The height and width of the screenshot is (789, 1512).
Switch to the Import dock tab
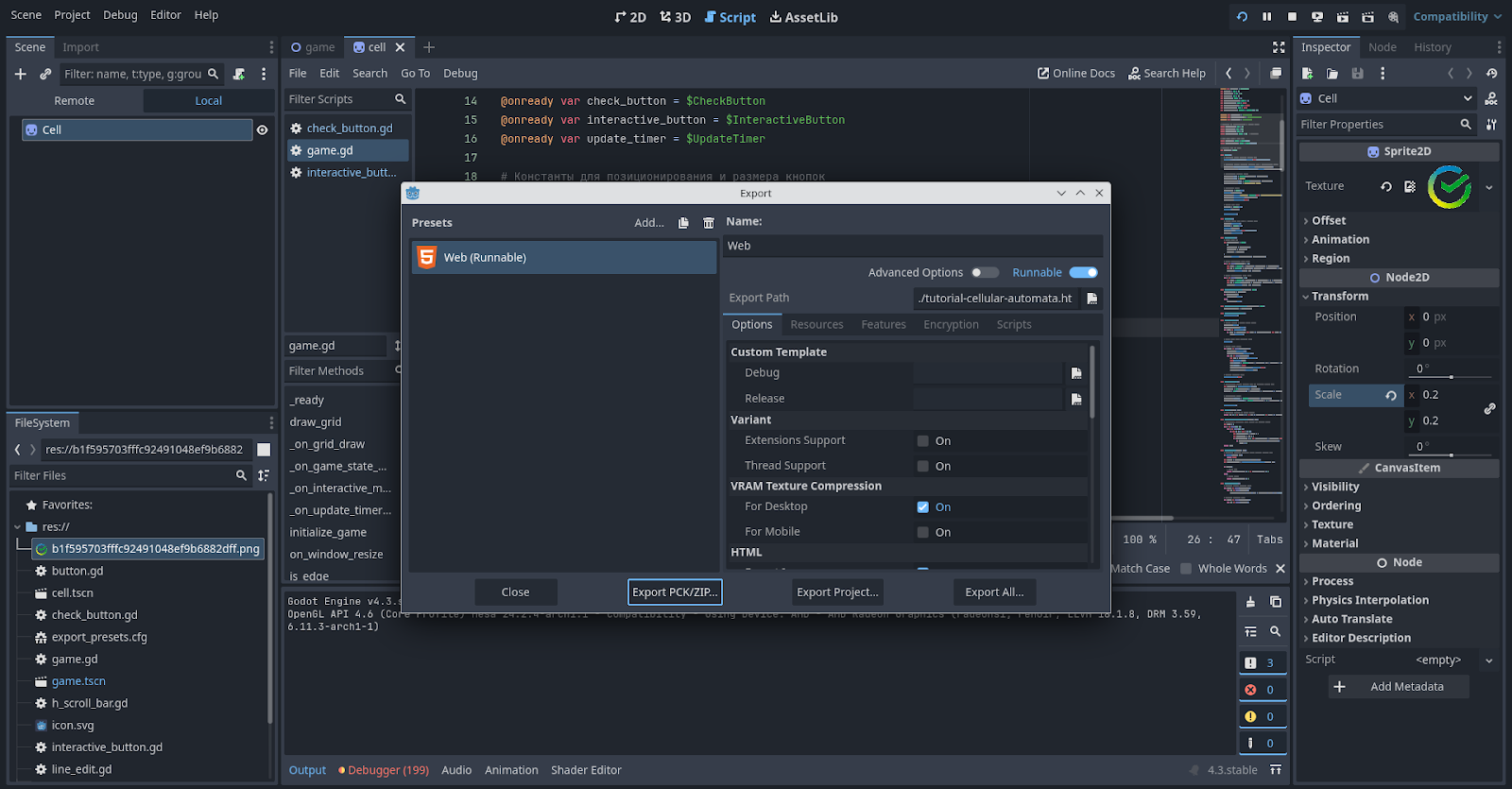tap(80, 47)
